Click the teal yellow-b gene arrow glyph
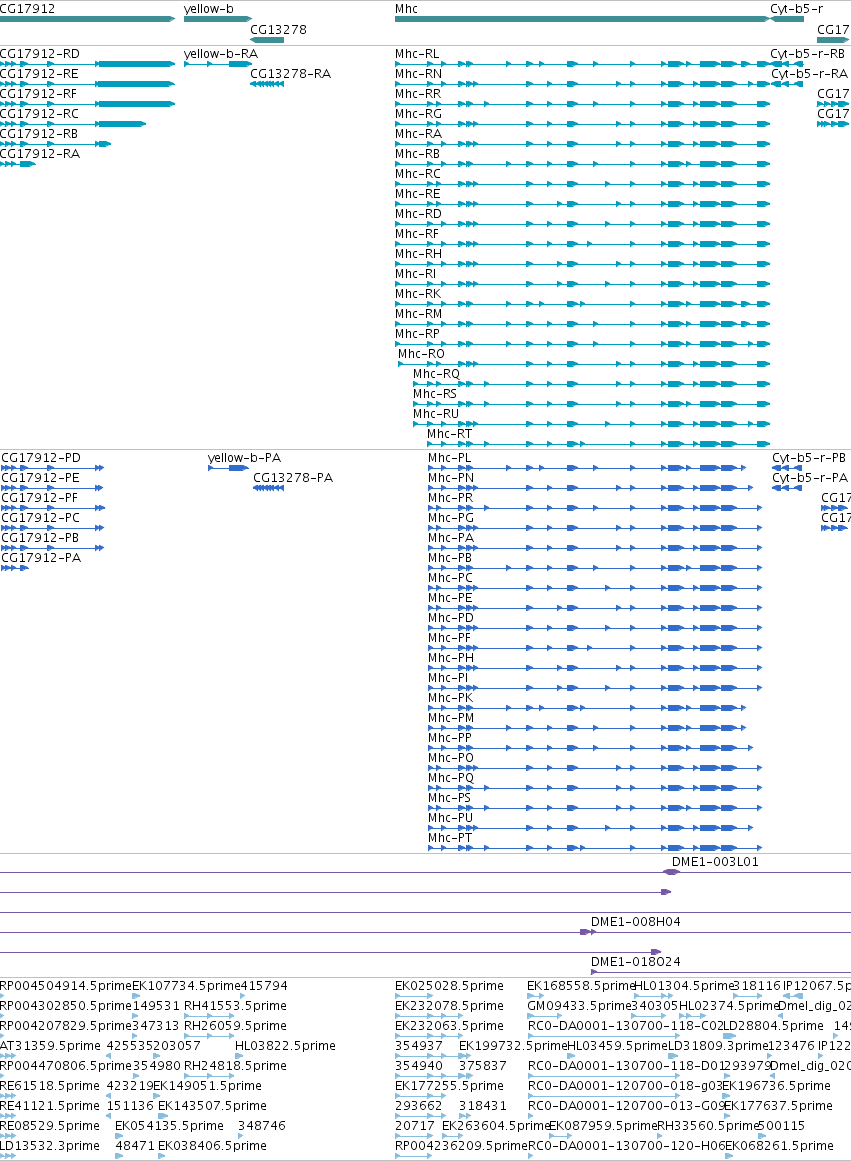 click(x=218, y=19)
